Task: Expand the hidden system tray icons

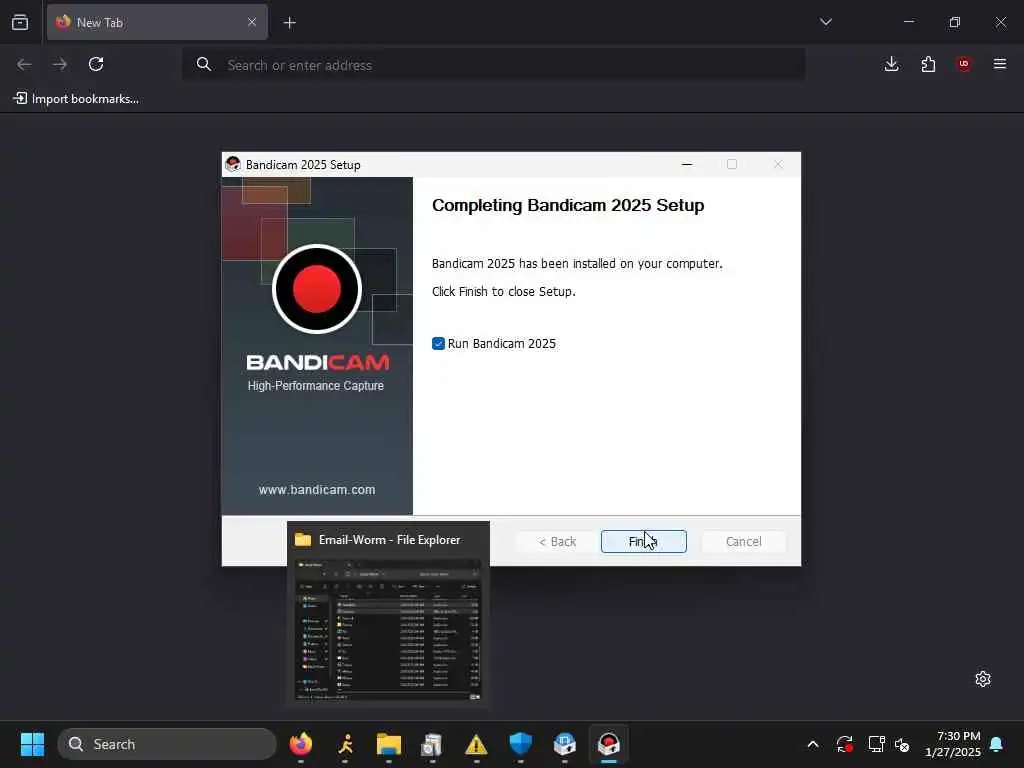Action: [x=813, y=744]
